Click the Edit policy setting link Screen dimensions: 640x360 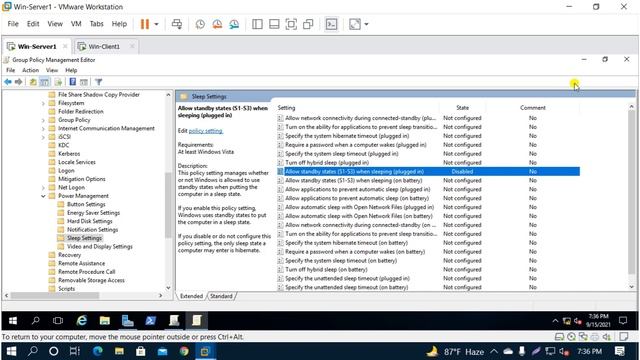coord(205,131)
